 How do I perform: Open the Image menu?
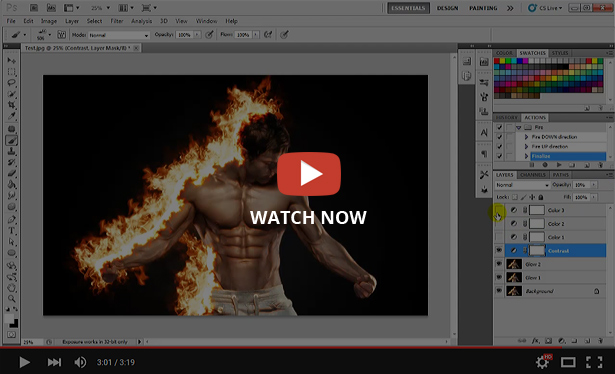point(49,21)
